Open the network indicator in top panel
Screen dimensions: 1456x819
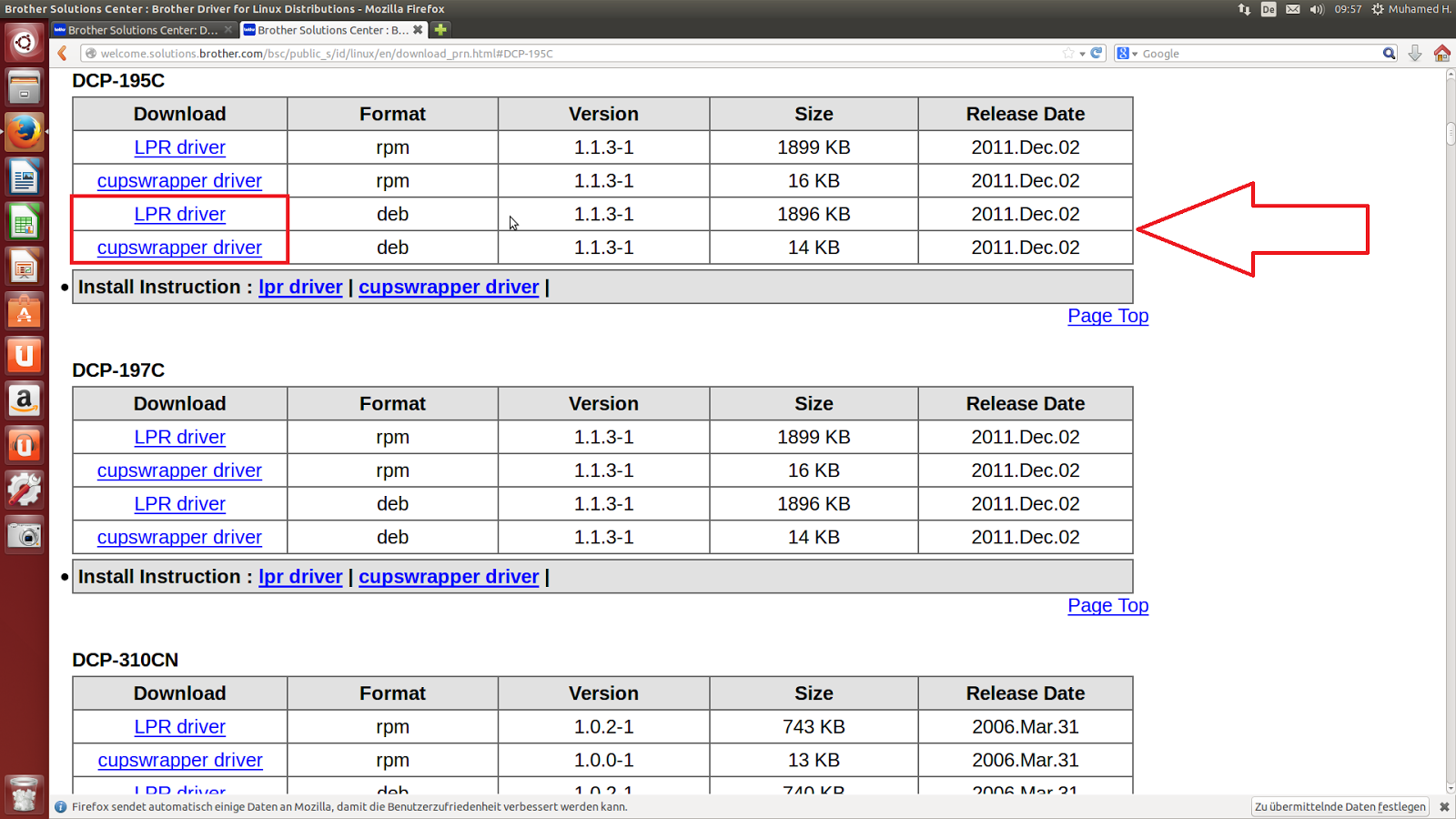click(1244, 9)
